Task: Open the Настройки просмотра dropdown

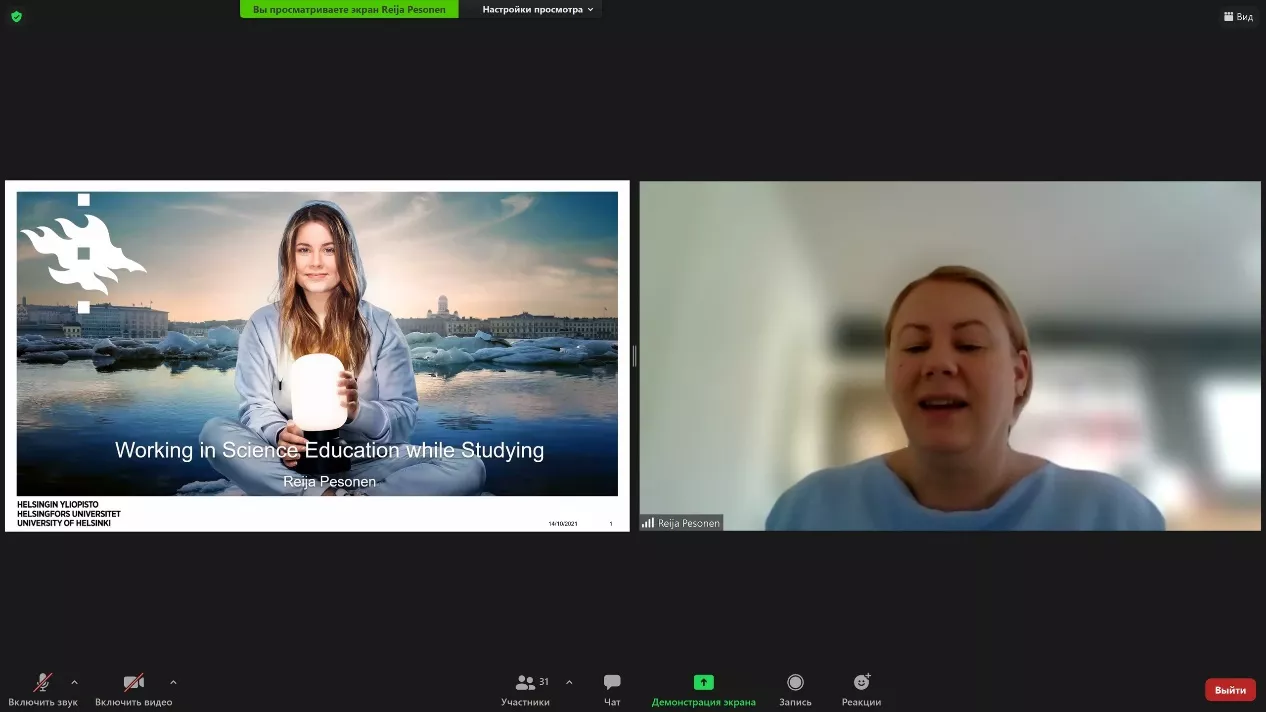Action: click(x=537, y=9)
